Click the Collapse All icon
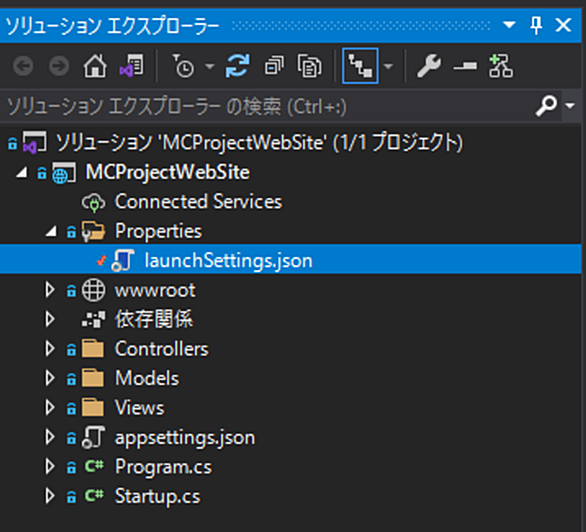586x532 pixels. pyautogui.click(x=274, y=66)
